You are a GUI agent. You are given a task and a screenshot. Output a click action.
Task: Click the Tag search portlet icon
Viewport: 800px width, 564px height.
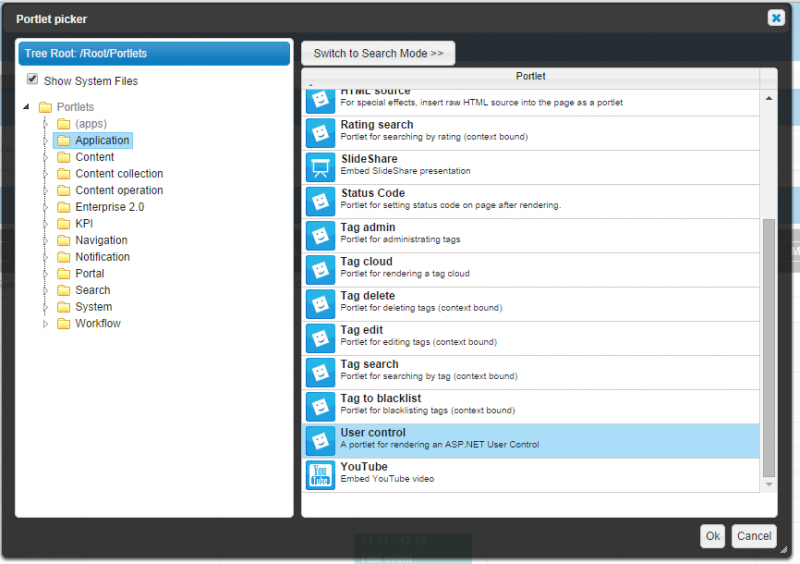click(320, 373)
